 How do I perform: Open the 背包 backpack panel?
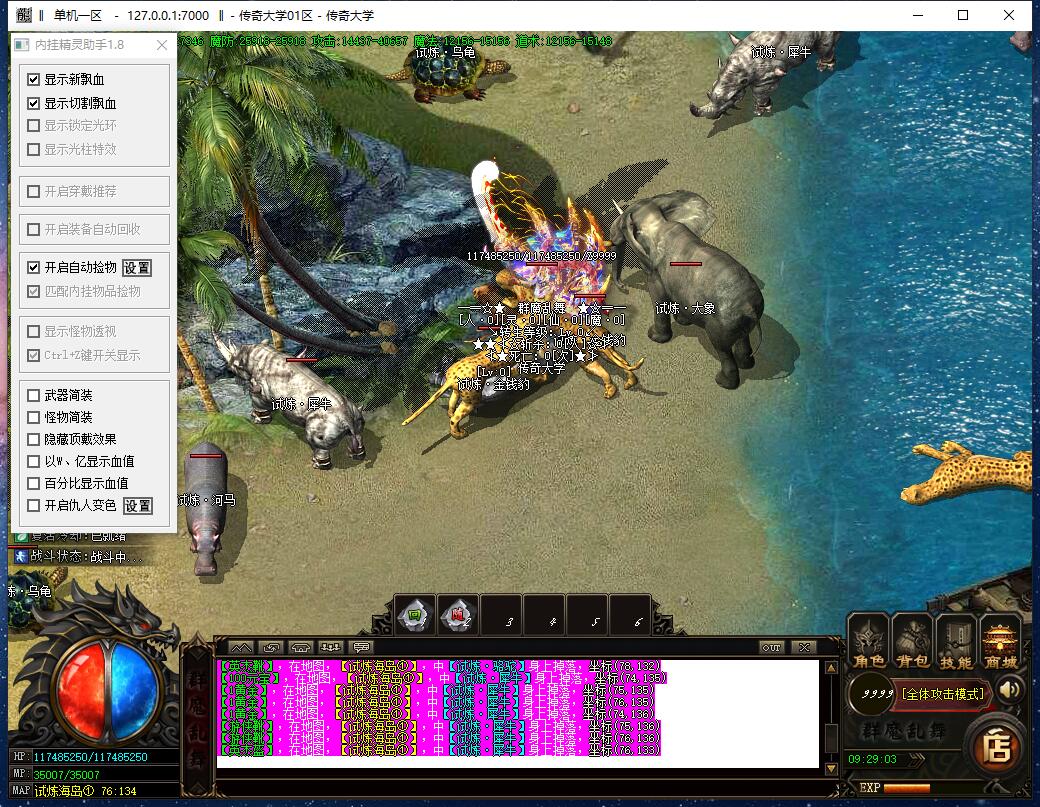pyautogui.click(x=913, y=643)
